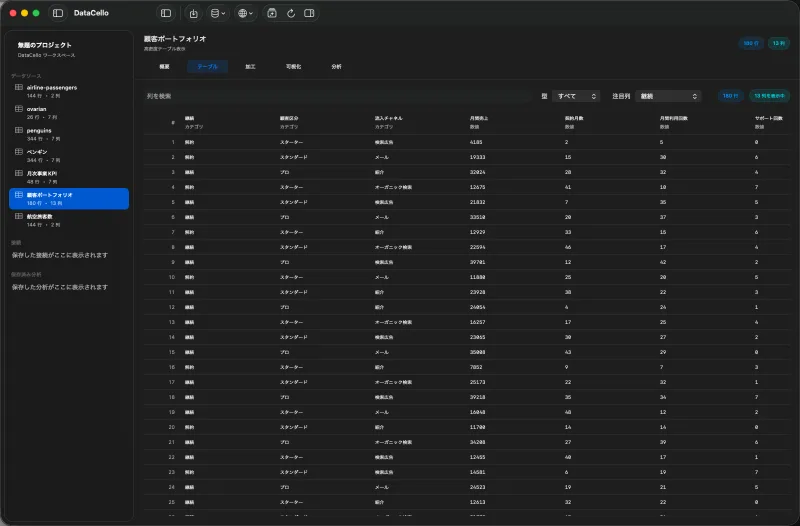This screenshot has width=800, height=526.
Task: Click table icon beside penguins dataset
Action: pos(19,130)
